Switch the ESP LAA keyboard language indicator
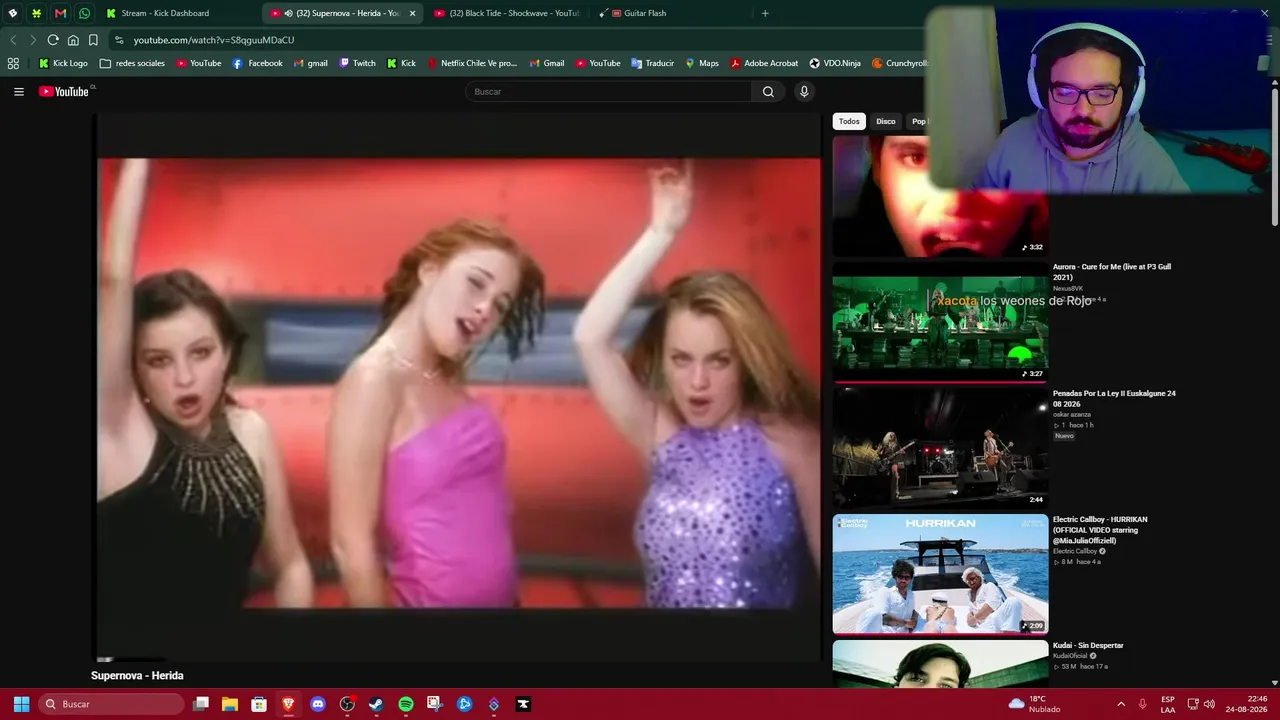Image resolution: width=1280 pixels, height=720 pixels. tap(1168, 704)
